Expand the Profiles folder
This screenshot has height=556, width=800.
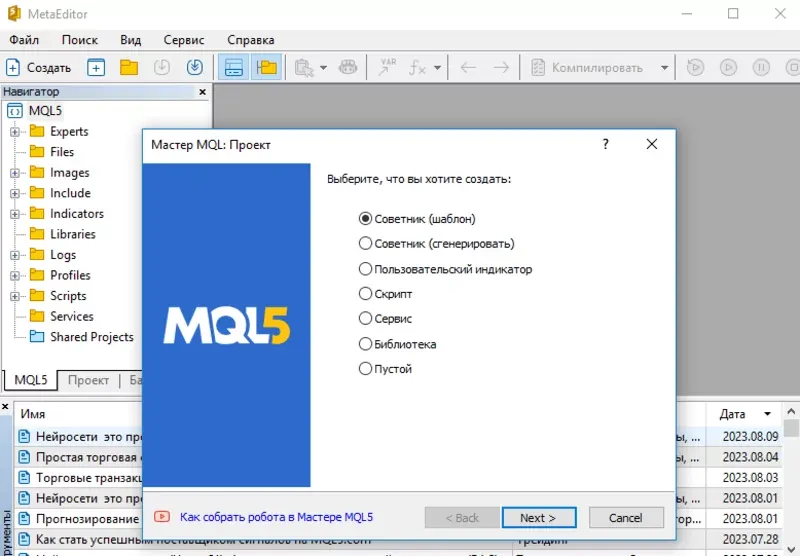pyautogui.click(x=15, y=275)
